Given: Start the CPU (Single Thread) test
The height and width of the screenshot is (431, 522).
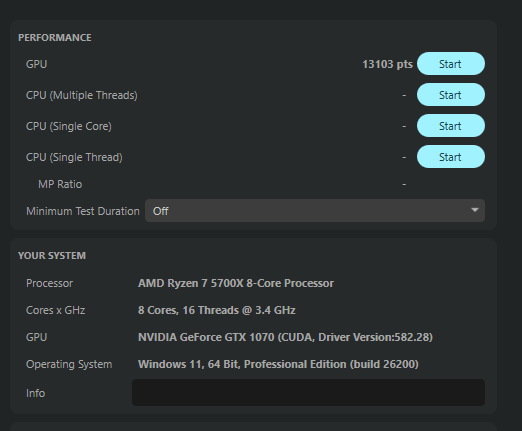Looking at the screenshot, I should (x=451, y=157).
